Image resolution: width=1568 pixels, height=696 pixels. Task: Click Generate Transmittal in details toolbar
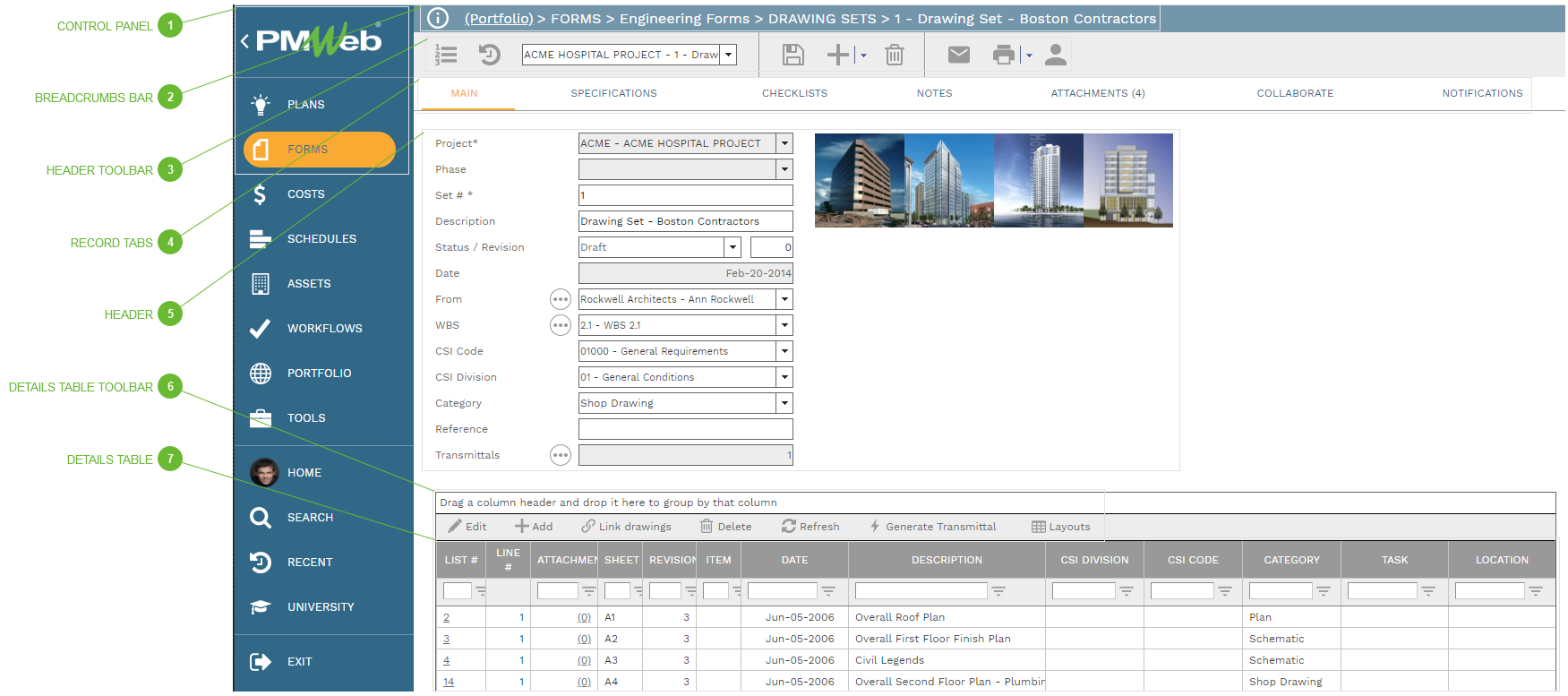(x=932, y=527)
